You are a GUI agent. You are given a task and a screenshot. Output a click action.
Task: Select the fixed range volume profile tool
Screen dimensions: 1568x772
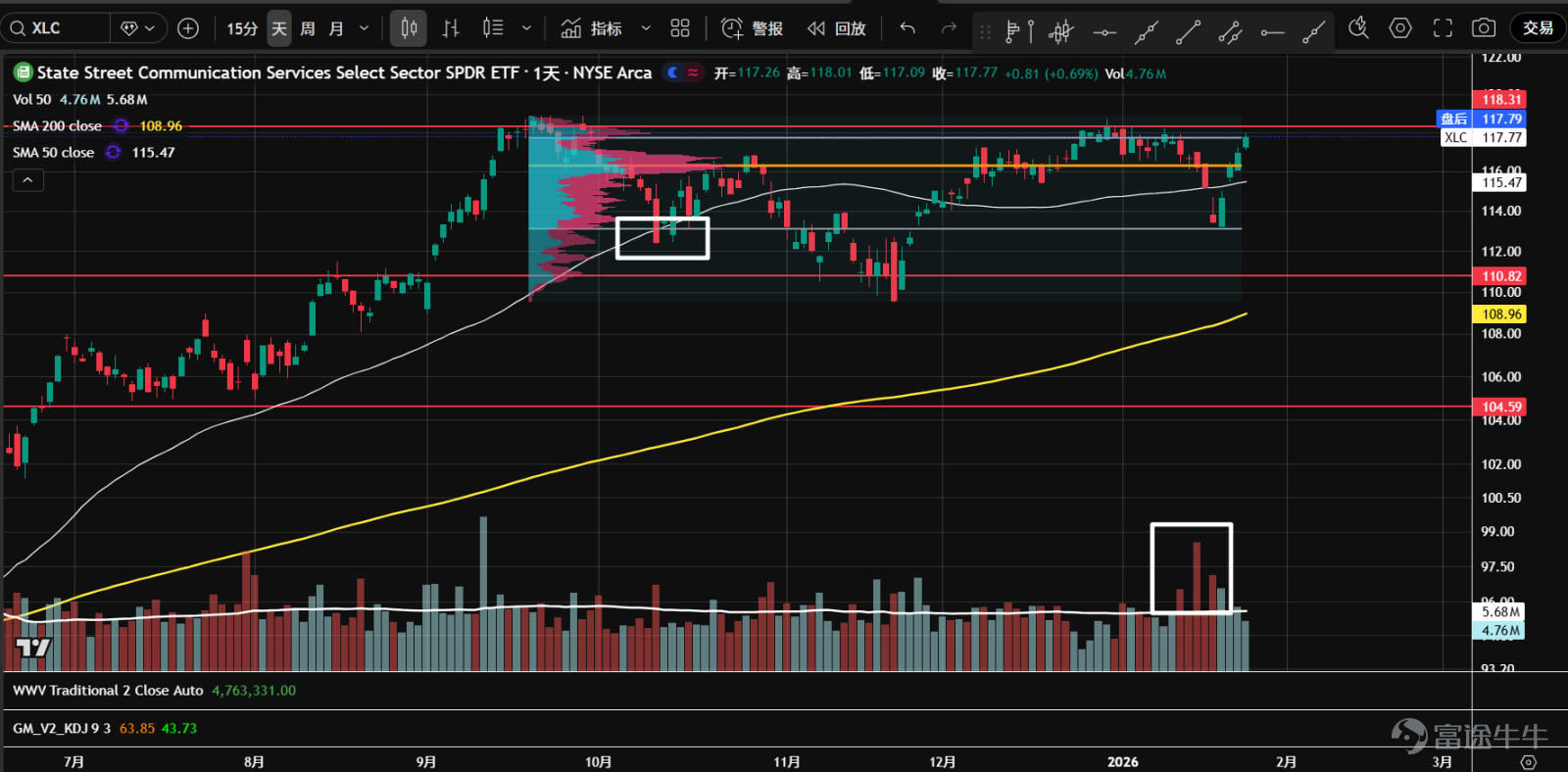point(1019,32)
